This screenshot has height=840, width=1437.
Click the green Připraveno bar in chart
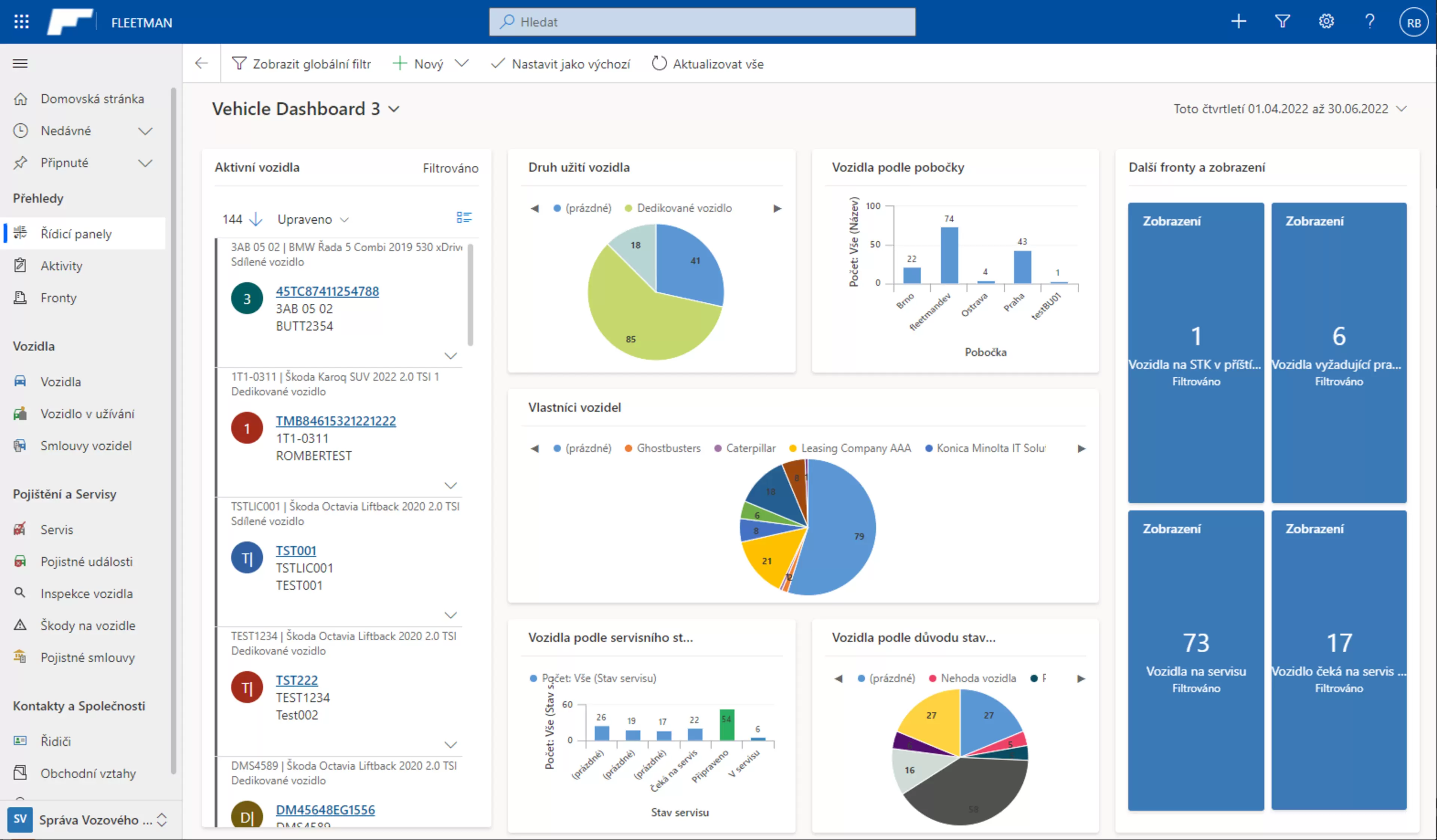(x=726, y=725)
